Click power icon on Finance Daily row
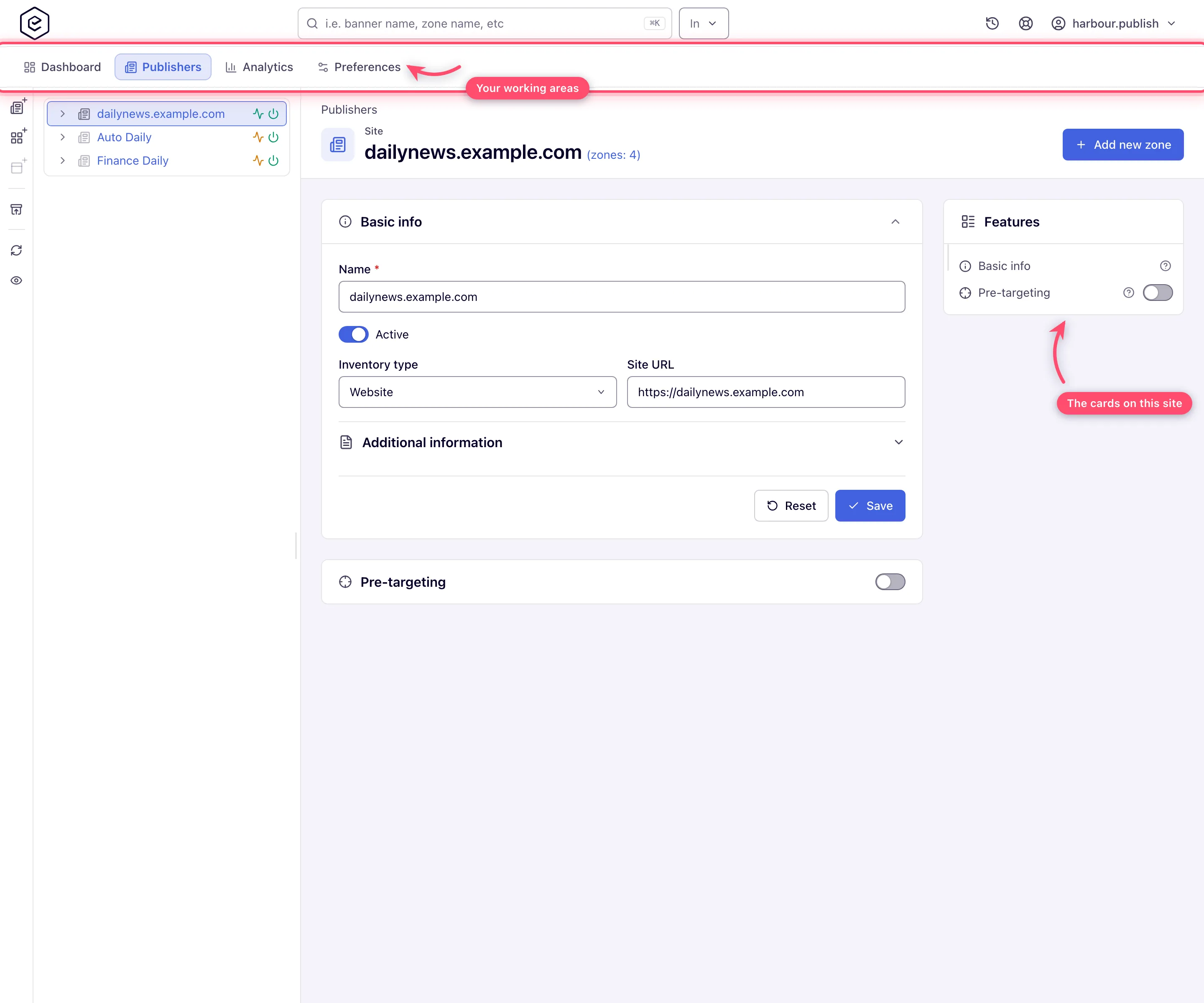The image size is (1204, 1003). 273,160
